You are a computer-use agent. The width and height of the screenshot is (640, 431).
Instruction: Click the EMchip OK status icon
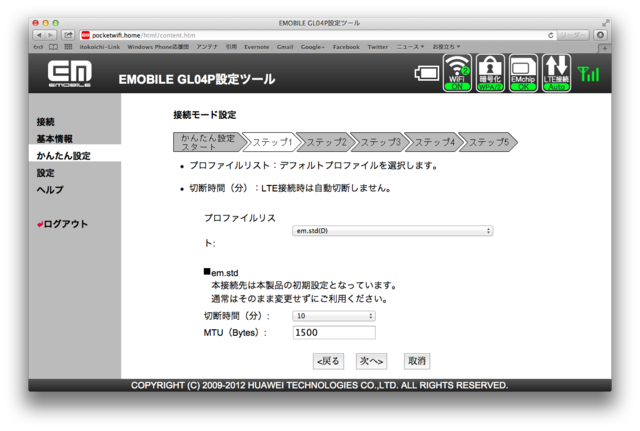click(523, 73)
